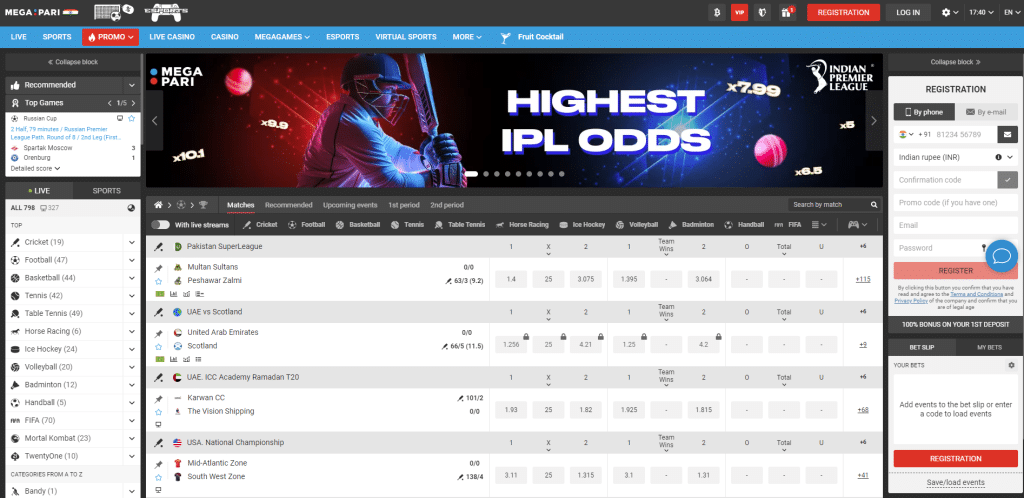Viewport: 1024px width, 498px height.
Task: Open the Recommended matches tab
Action: [289, 205]
